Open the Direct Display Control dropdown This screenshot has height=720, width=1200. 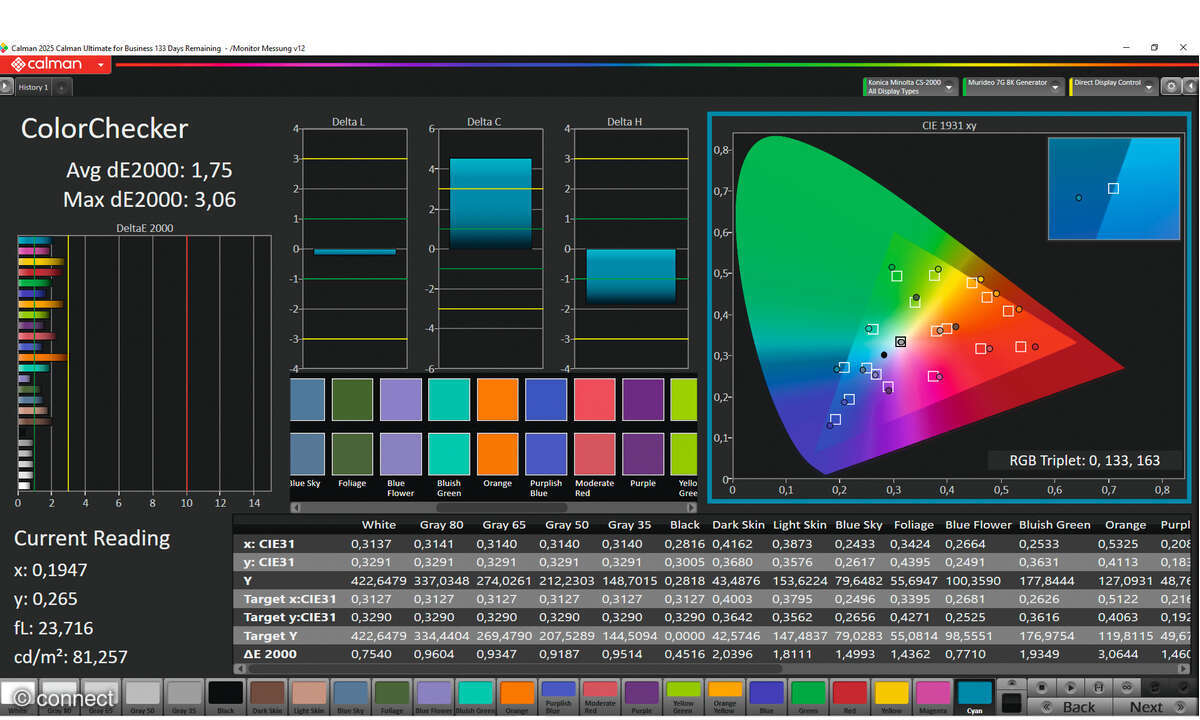point(1113,87)
